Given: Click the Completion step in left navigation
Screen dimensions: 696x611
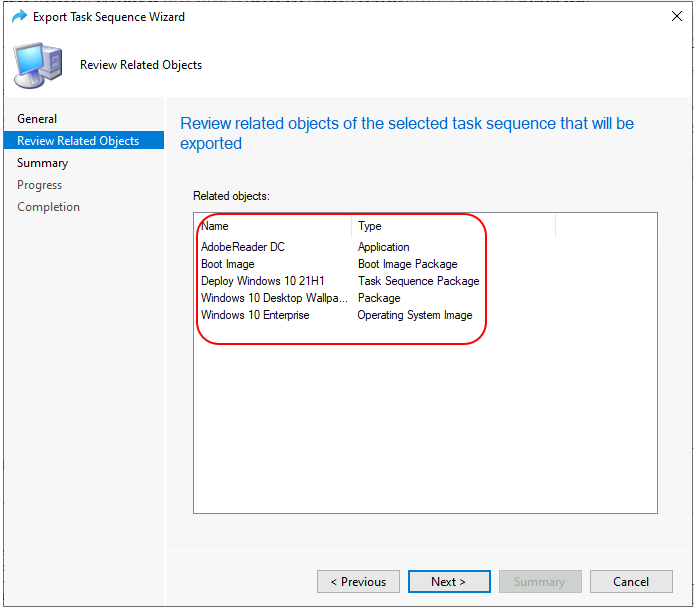Looking at the screenshot, I should pyautogui.click(x=48, y=207).
